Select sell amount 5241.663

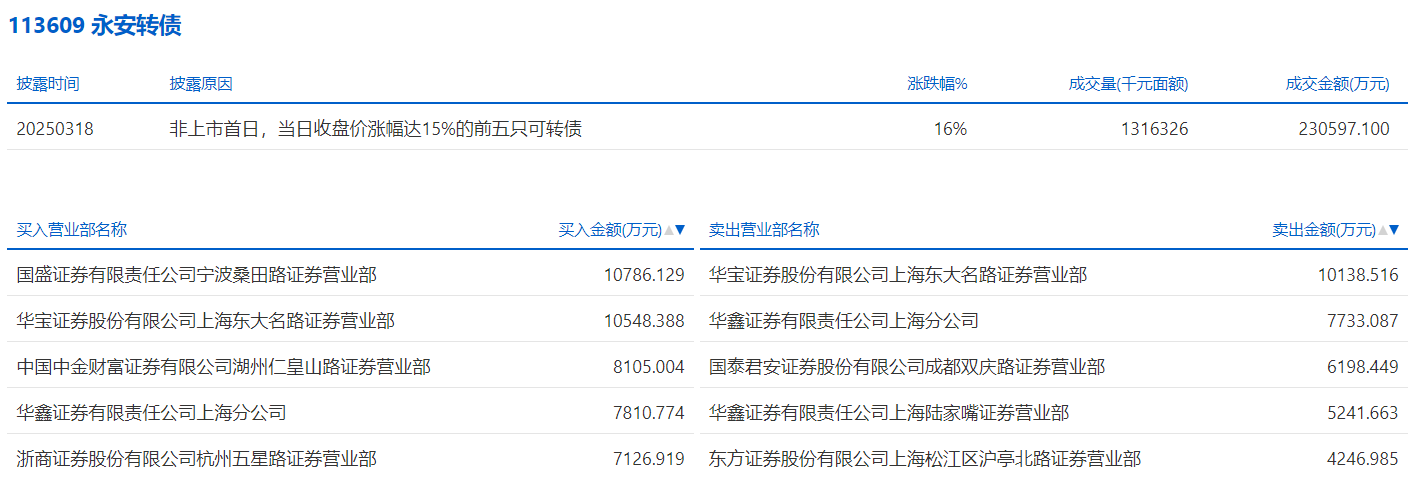tap(1363, 412)
